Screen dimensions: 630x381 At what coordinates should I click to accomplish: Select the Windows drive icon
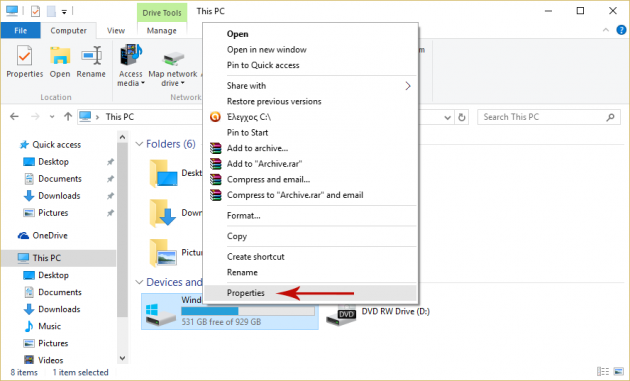(160, 314)
